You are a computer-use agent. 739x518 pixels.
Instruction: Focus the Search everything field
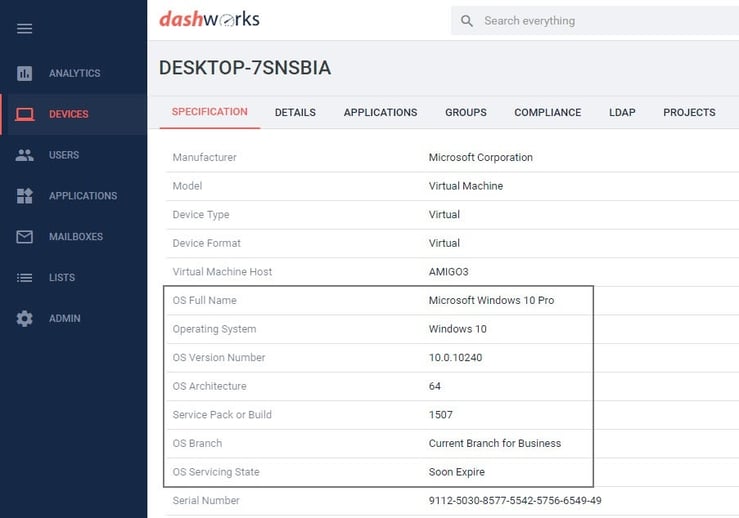(x=595, y=21)
